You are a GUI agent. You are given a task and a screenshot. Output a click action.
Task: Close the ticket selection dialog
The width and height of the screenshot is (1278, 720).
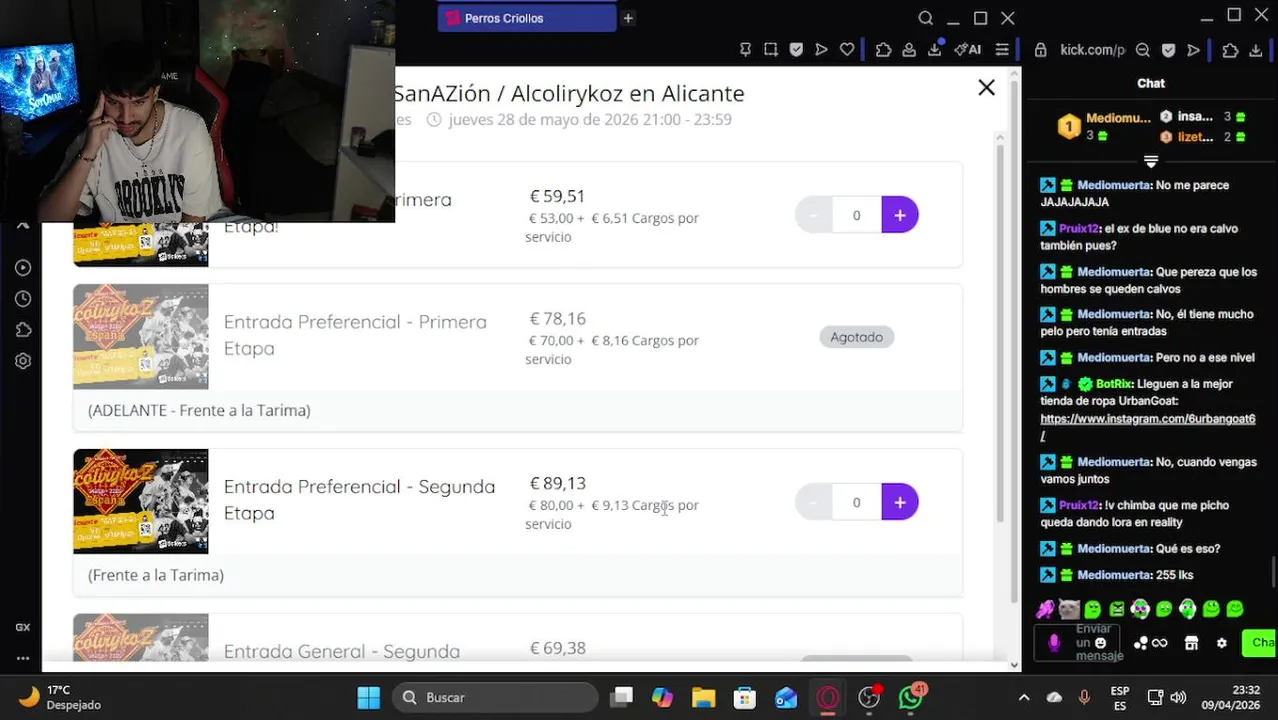pos(986,88)
